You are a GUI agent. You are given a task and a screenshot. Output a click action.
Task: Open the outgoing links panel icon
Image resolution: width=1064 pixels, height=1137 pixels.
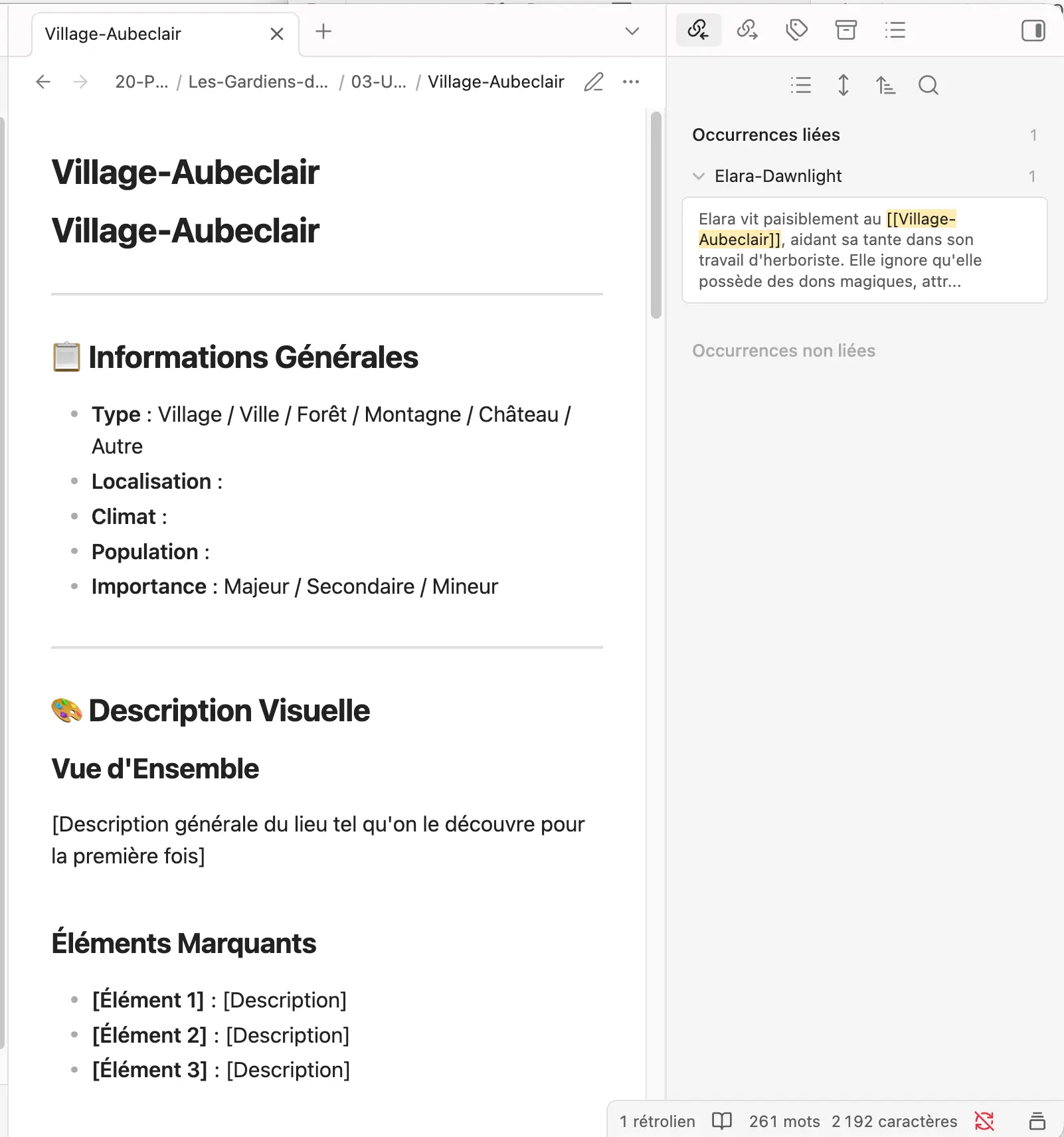coord(747,30)
